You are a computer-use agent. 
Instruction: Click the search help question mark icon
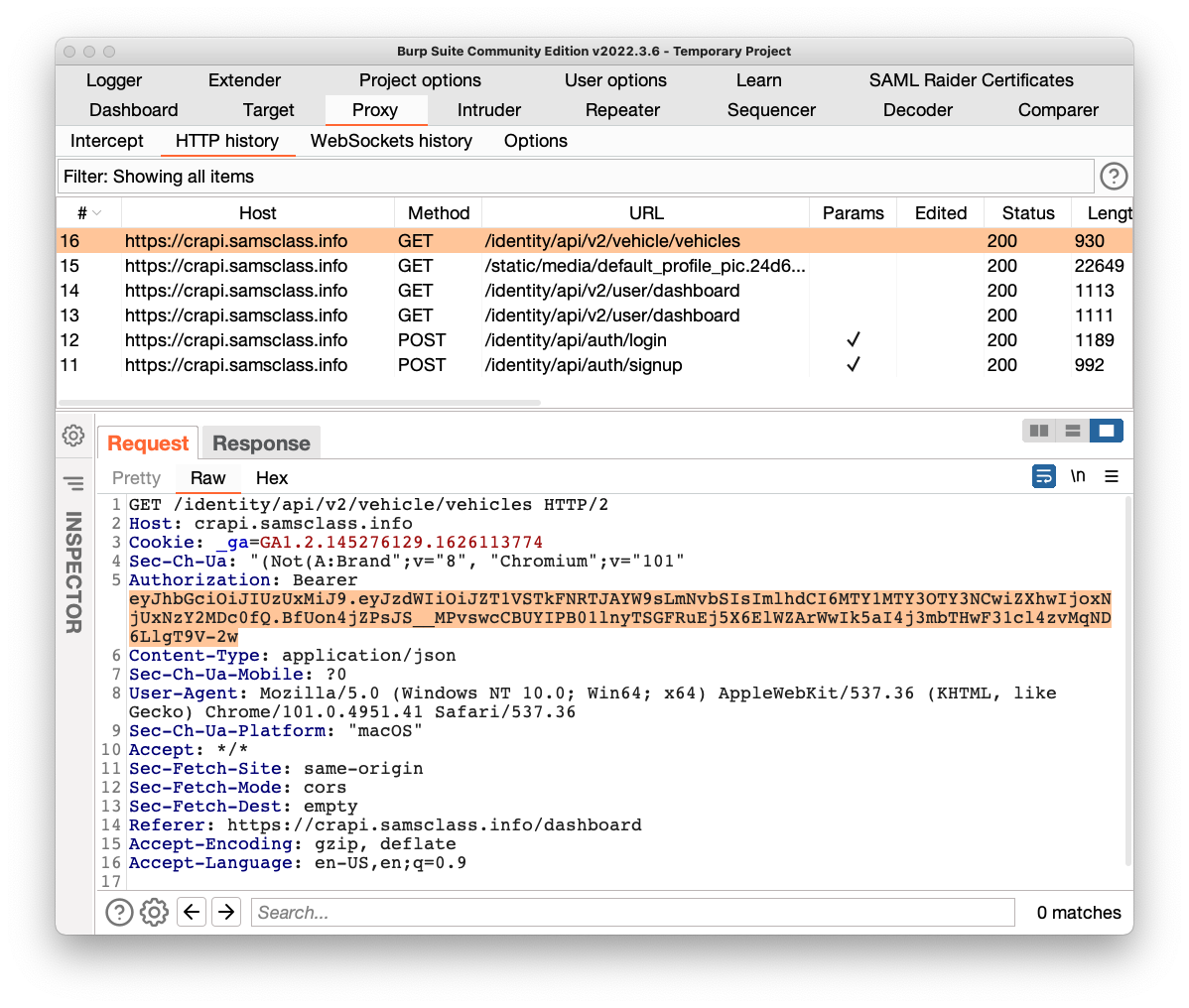click(x=119, y=912)
